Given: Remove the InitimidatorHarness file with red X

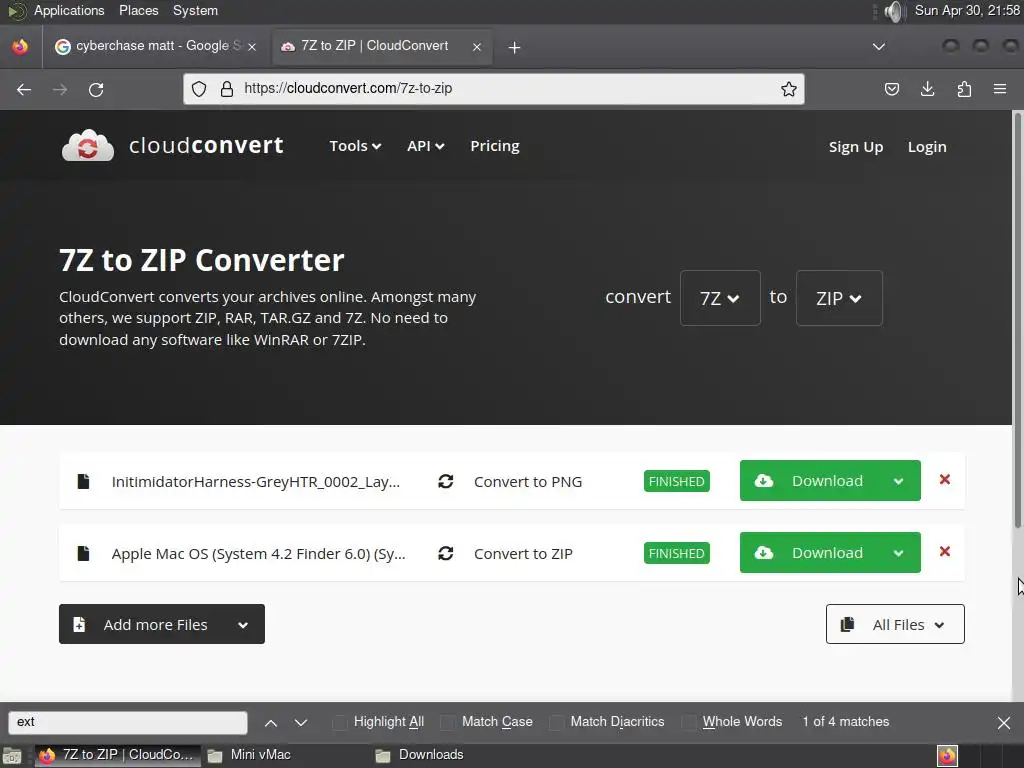Looking at the screenshot, I should click(x=944, y=479).
